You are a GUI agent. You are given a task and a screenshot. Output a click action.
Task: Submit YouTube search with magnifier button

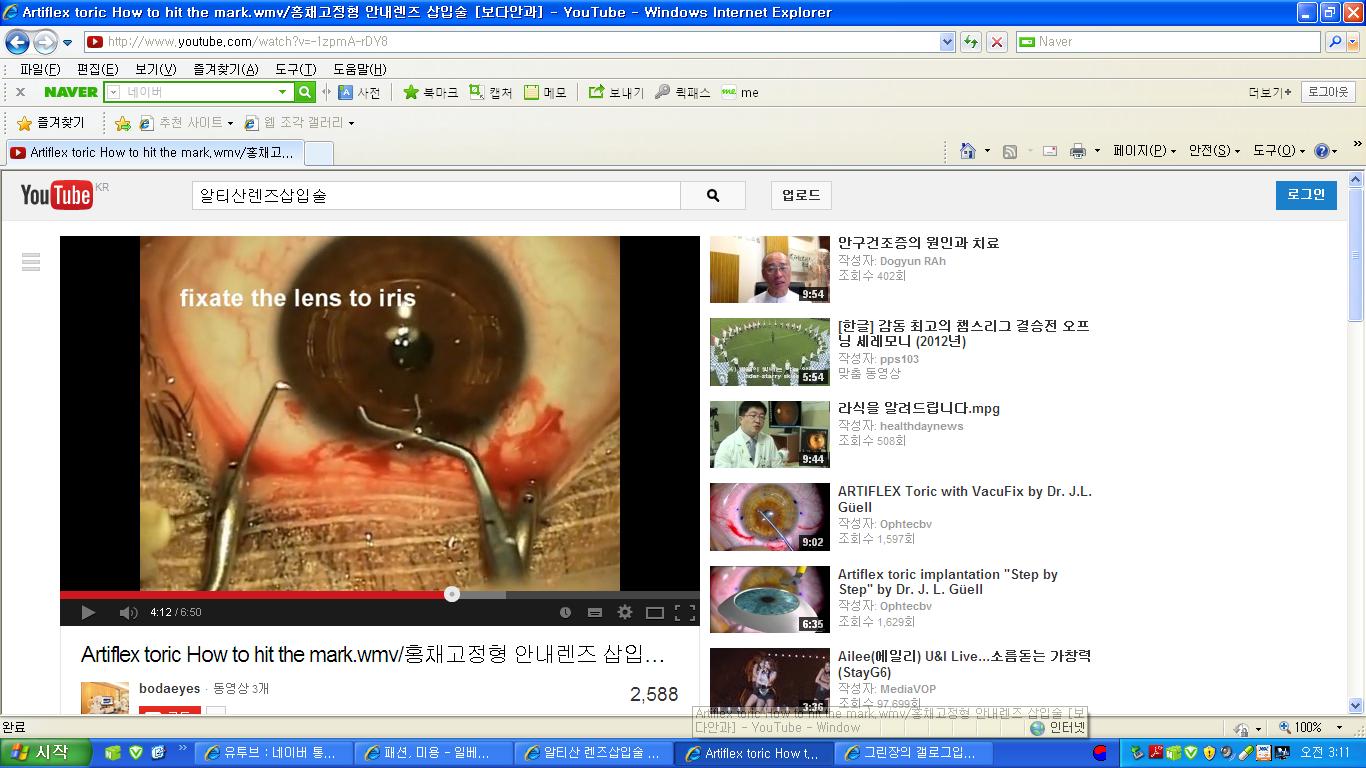713,196
